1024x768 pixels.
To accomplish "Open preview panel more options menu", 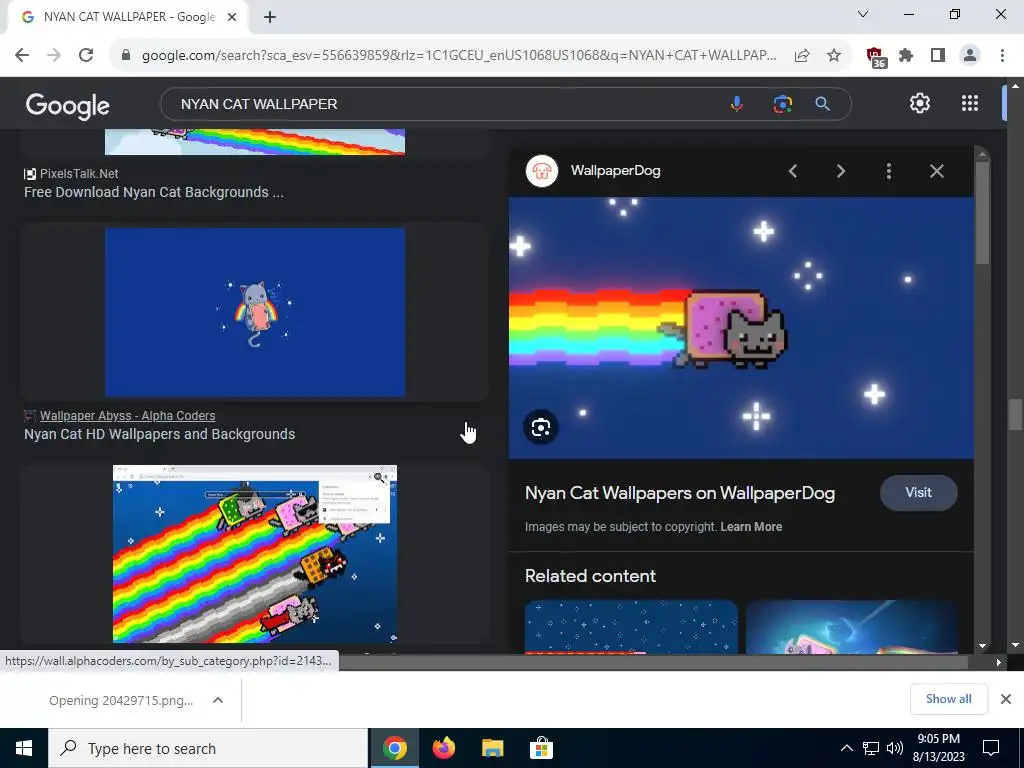I will (x=889, y=171).
